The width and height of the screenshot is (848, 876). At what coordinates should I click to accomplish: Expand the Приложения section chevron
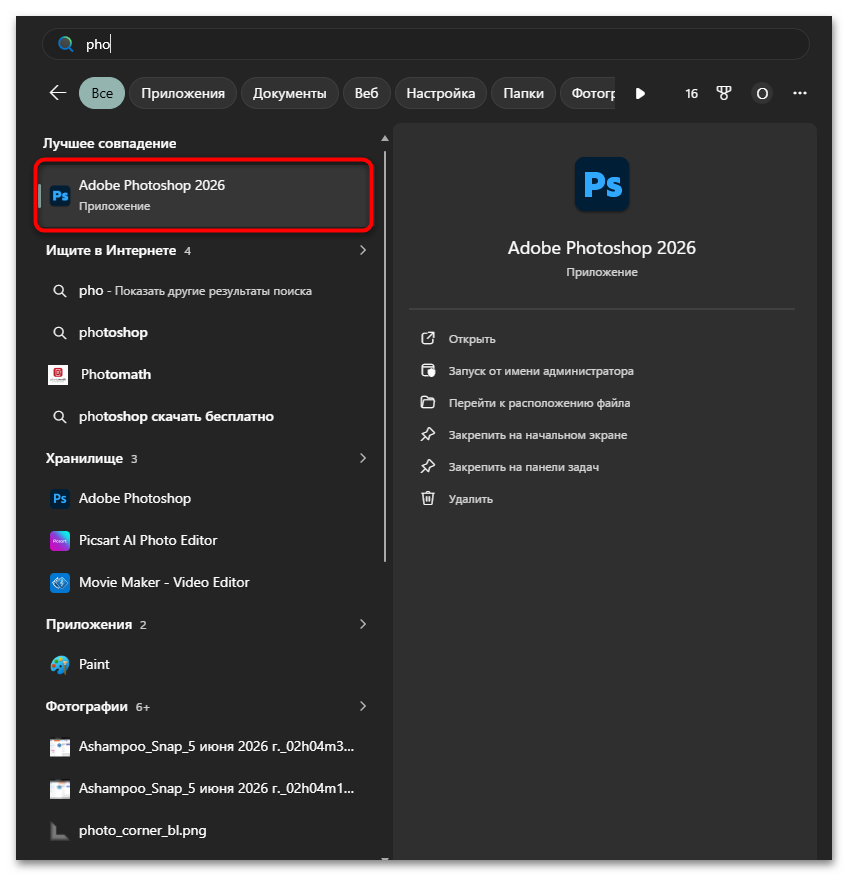363,624
